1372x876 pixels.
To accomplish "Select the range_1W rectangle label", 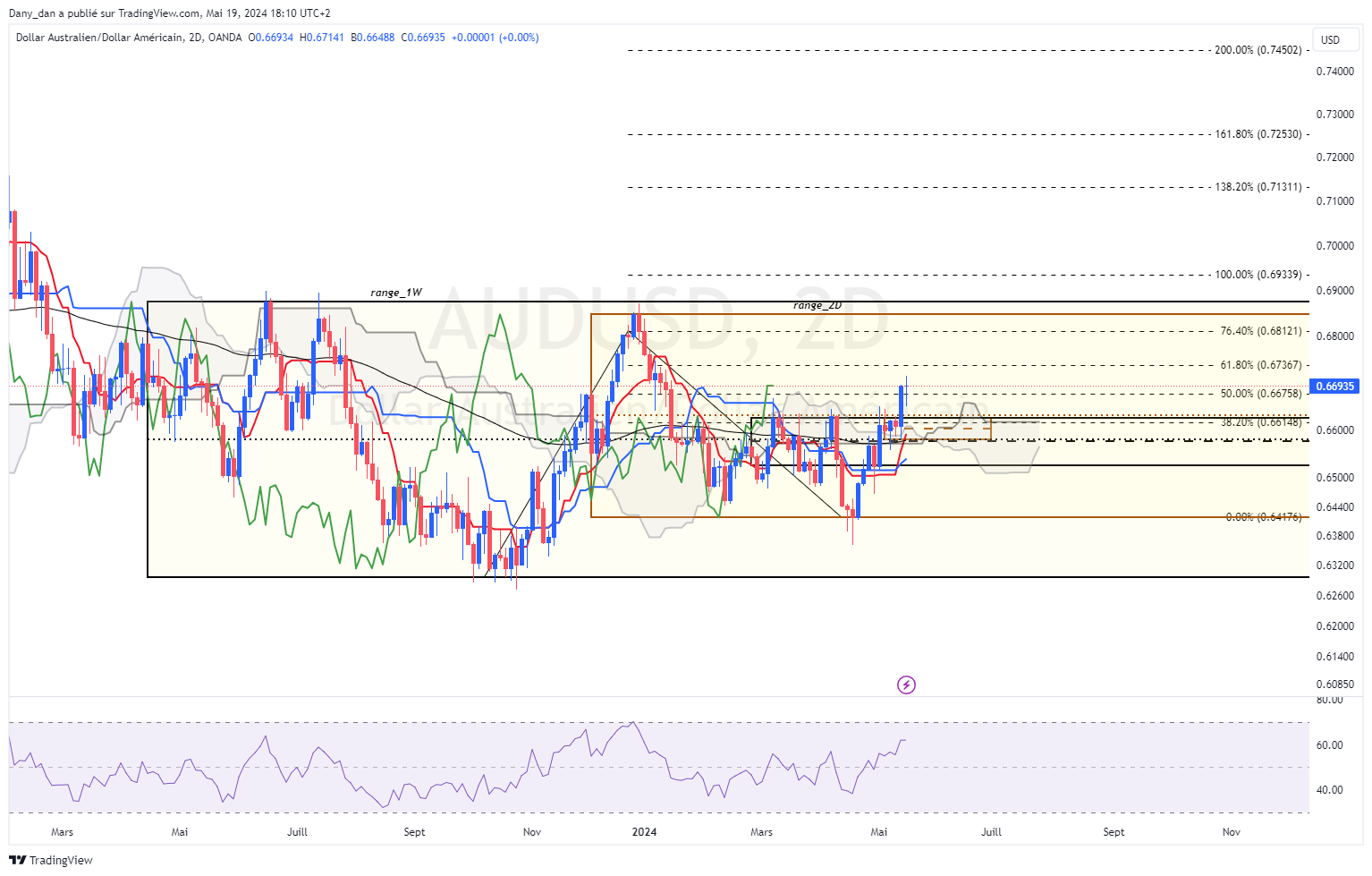I will (396, 293).
